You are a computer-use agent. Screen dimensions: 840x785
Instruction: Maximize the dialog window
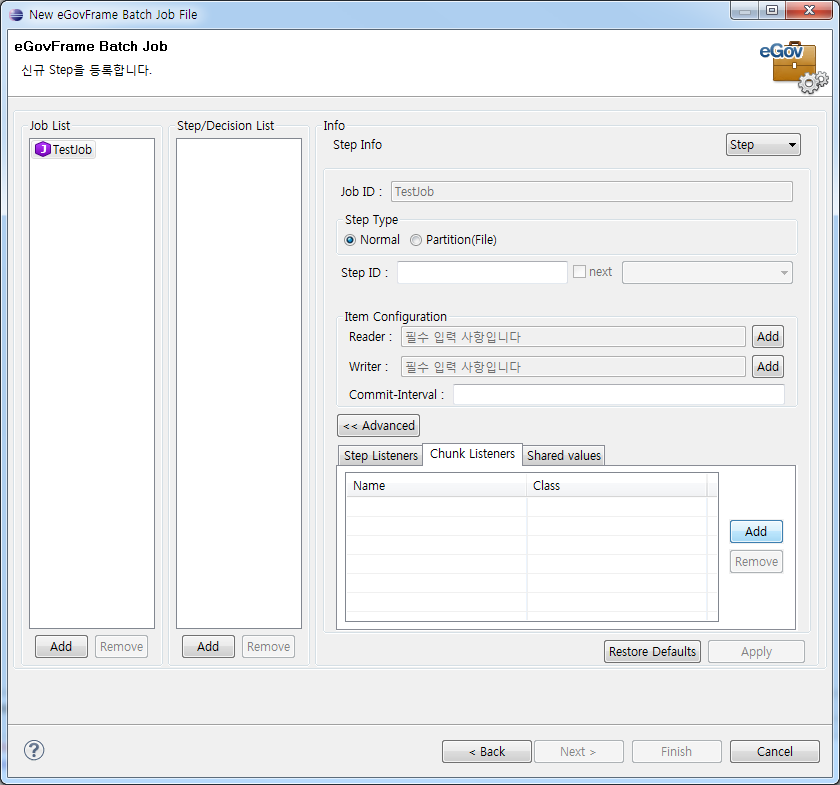771,11
